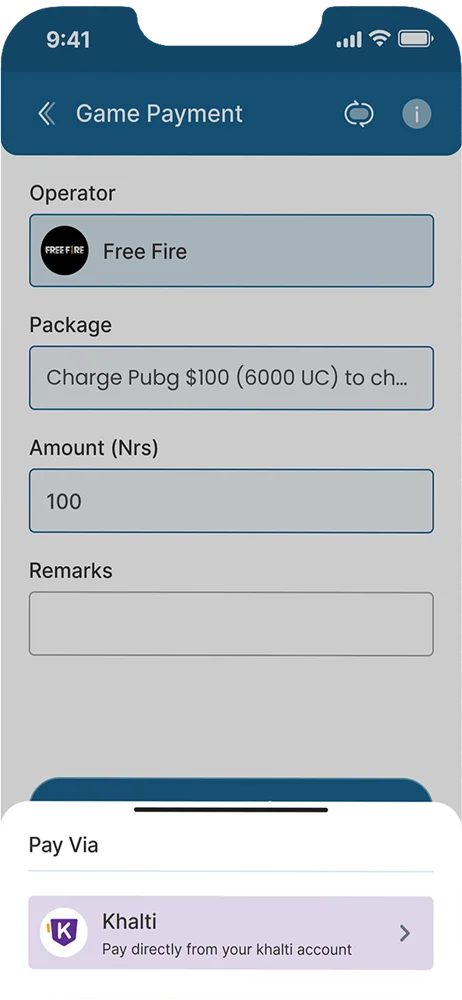Expand the Package selection field
The image size is (462, 1000).
(231, 378)
